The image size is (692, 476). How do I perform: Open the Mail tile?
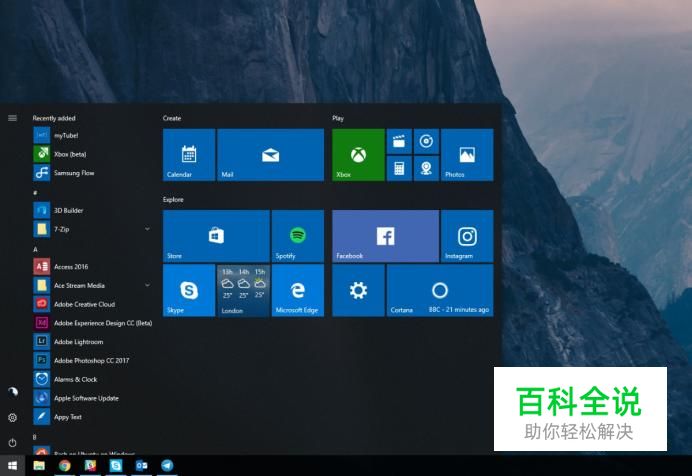tap(271, 155)
